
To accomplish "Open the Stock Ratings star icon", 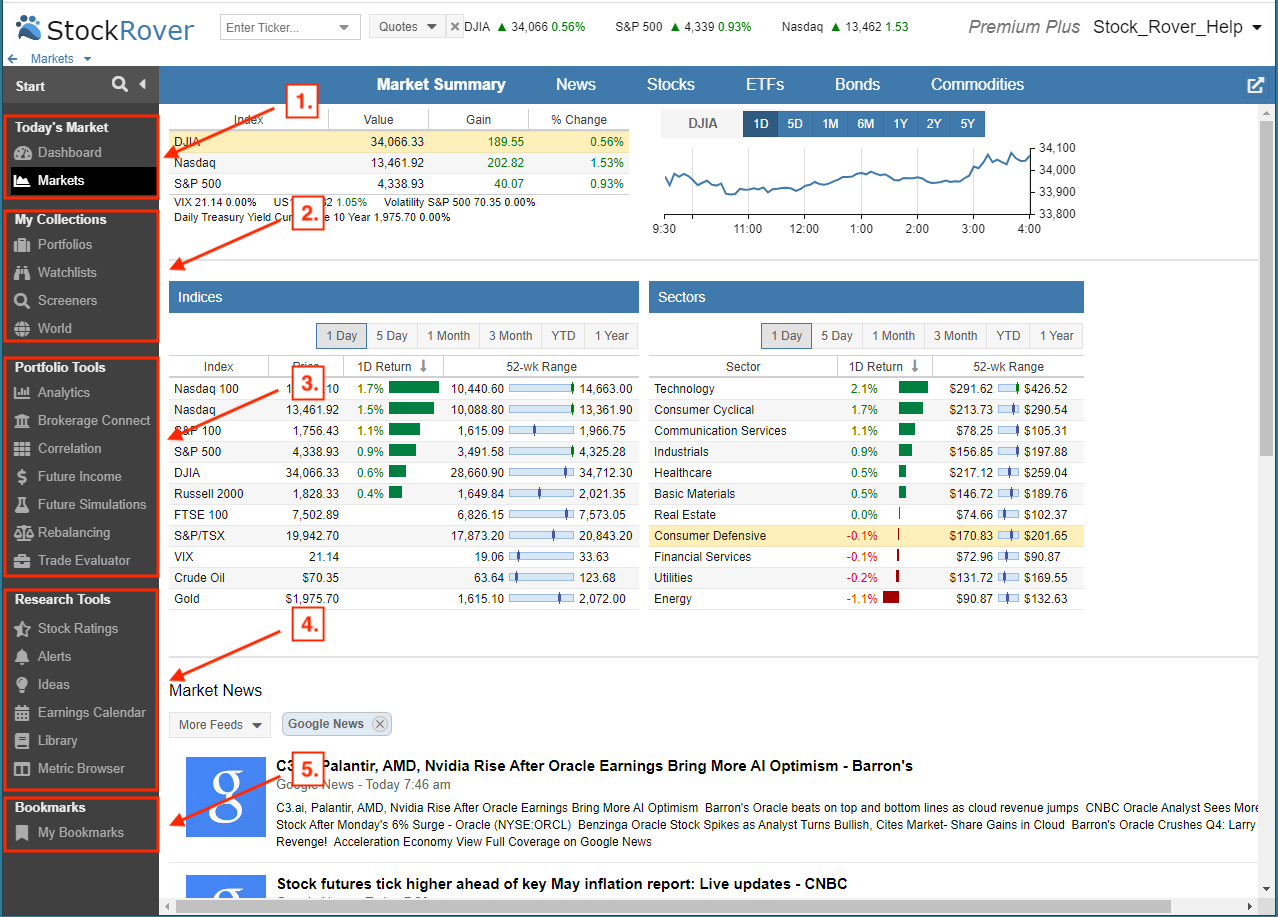I will click(22, 629).
